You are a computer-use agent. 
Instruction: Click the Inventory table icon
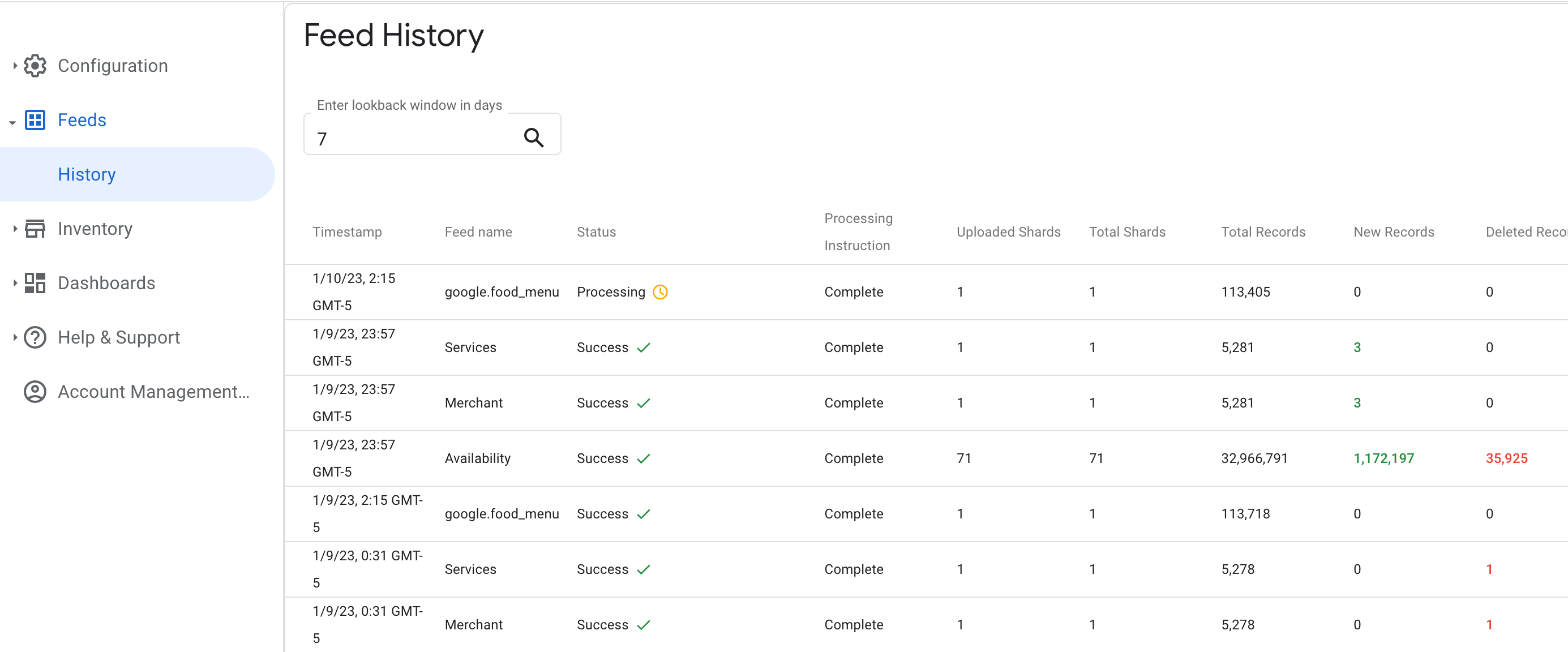35,228
